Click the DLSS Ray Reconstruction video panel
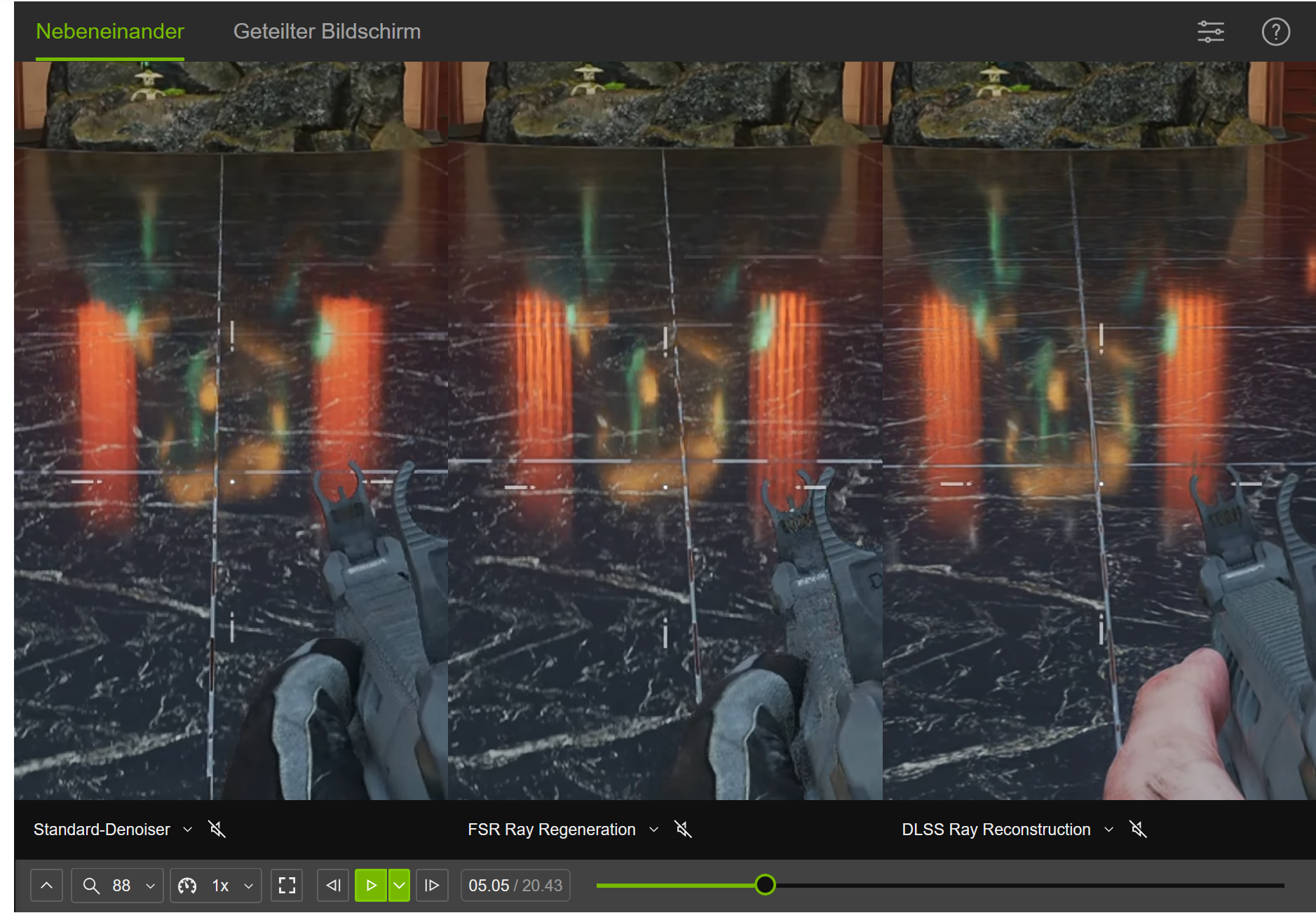1316x920 pixels. pyautogui.click(x=1099, y=431)
